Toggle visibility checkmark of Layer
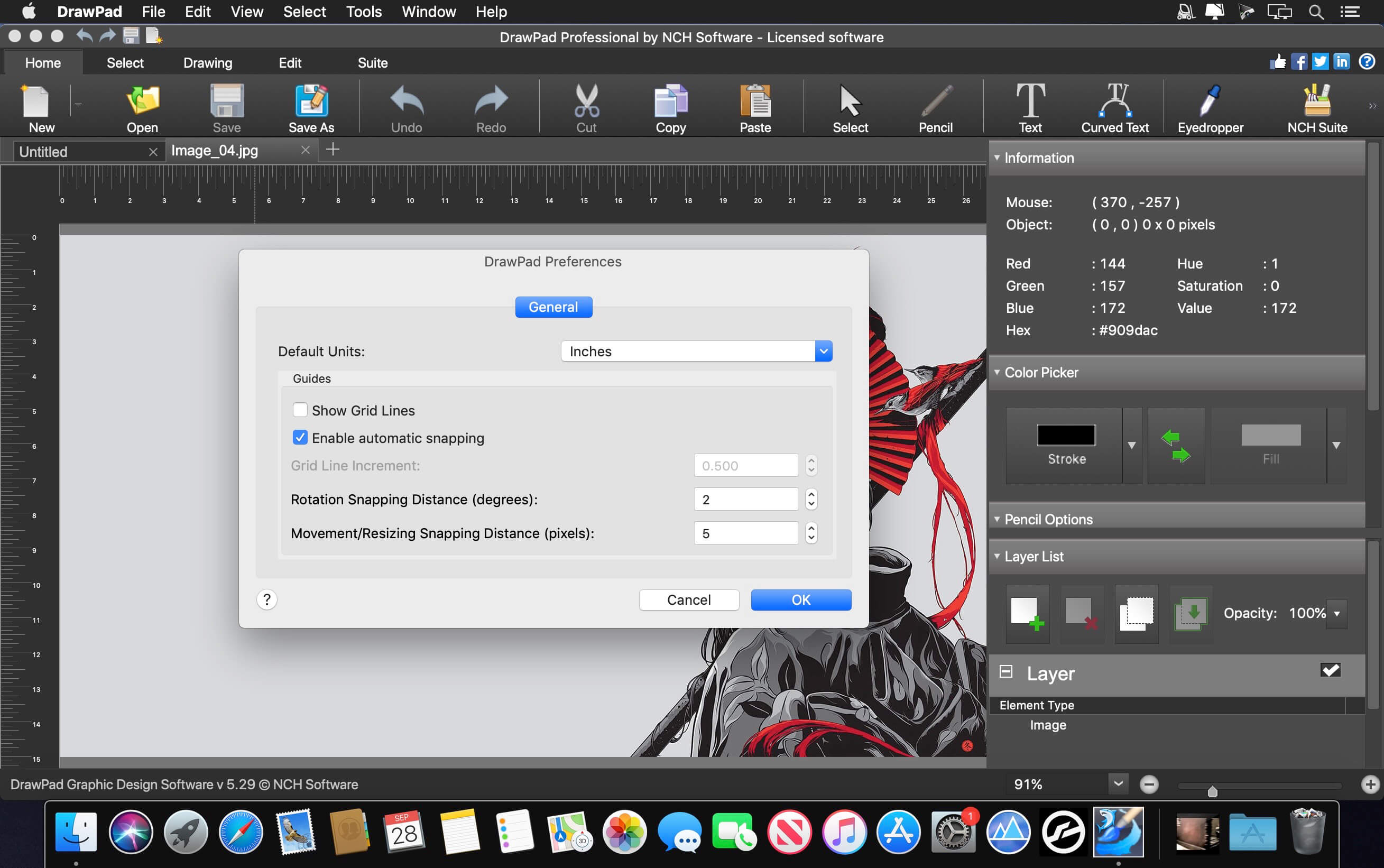The height and width of the screenshot is (868, 1384). pos(1330,670)
